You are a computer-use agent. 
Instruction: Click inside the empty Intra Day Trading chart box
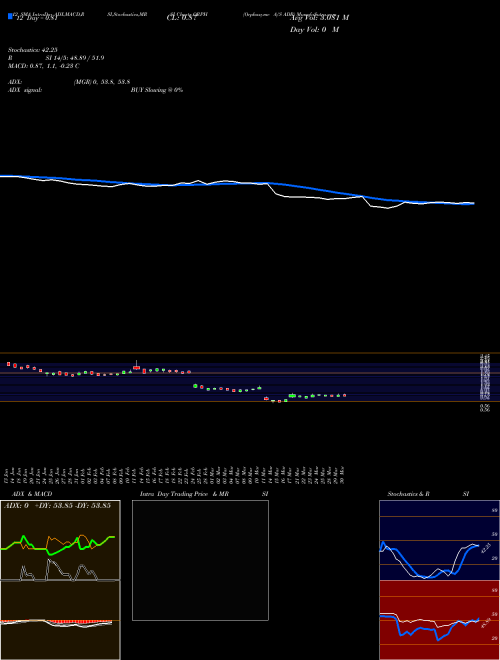point(200,560)
